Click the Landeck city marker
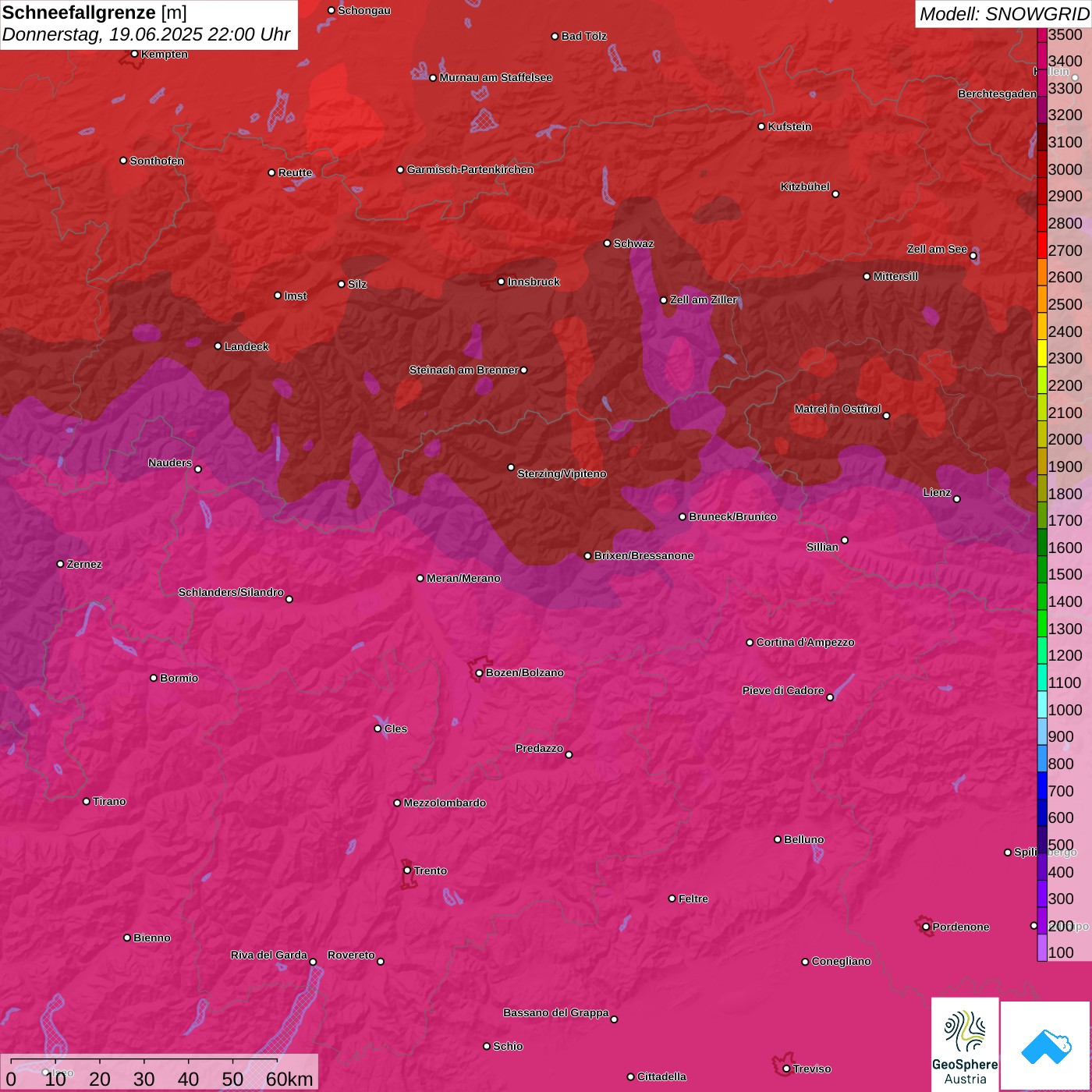 pos(218,346)
